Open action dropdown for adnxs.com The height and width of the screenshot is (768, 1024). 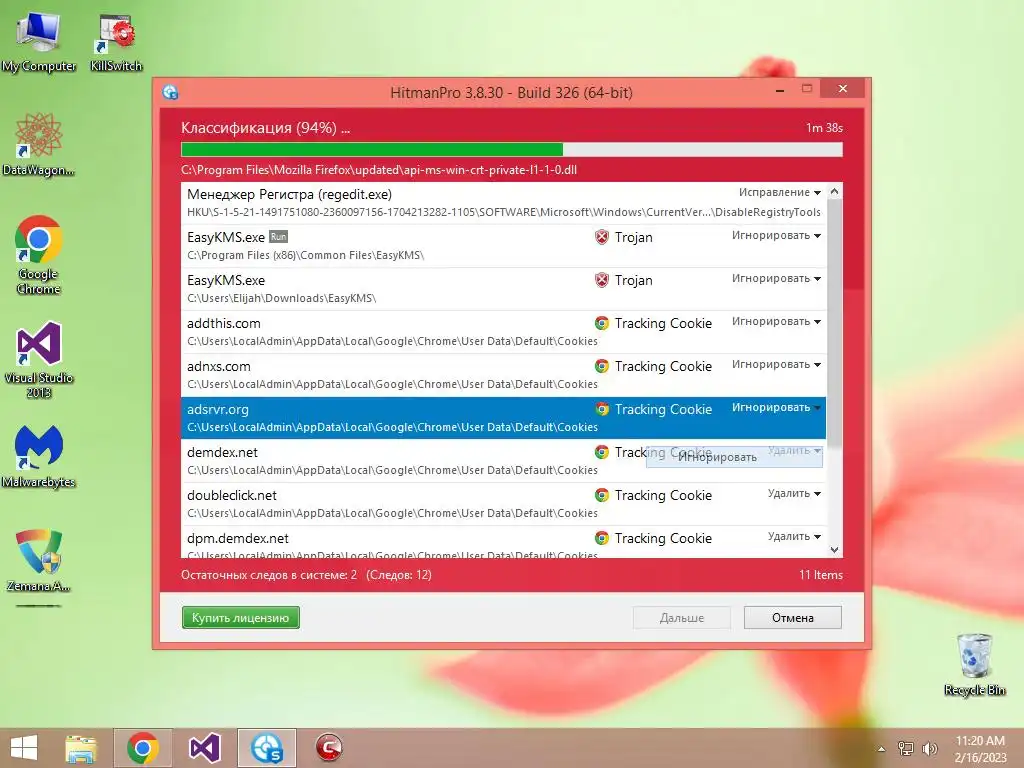776,364
